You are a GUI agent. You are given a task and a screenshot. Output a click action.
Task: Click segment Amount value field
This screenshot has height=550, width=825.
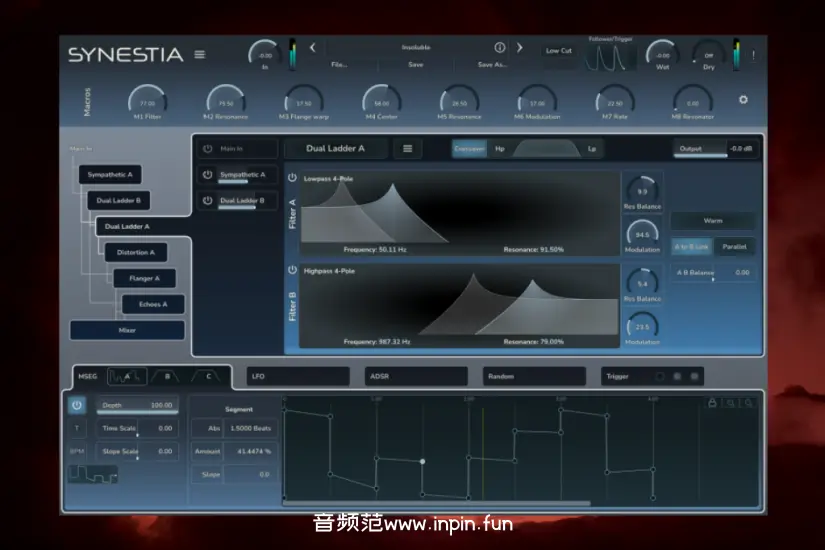click(250, 452)
